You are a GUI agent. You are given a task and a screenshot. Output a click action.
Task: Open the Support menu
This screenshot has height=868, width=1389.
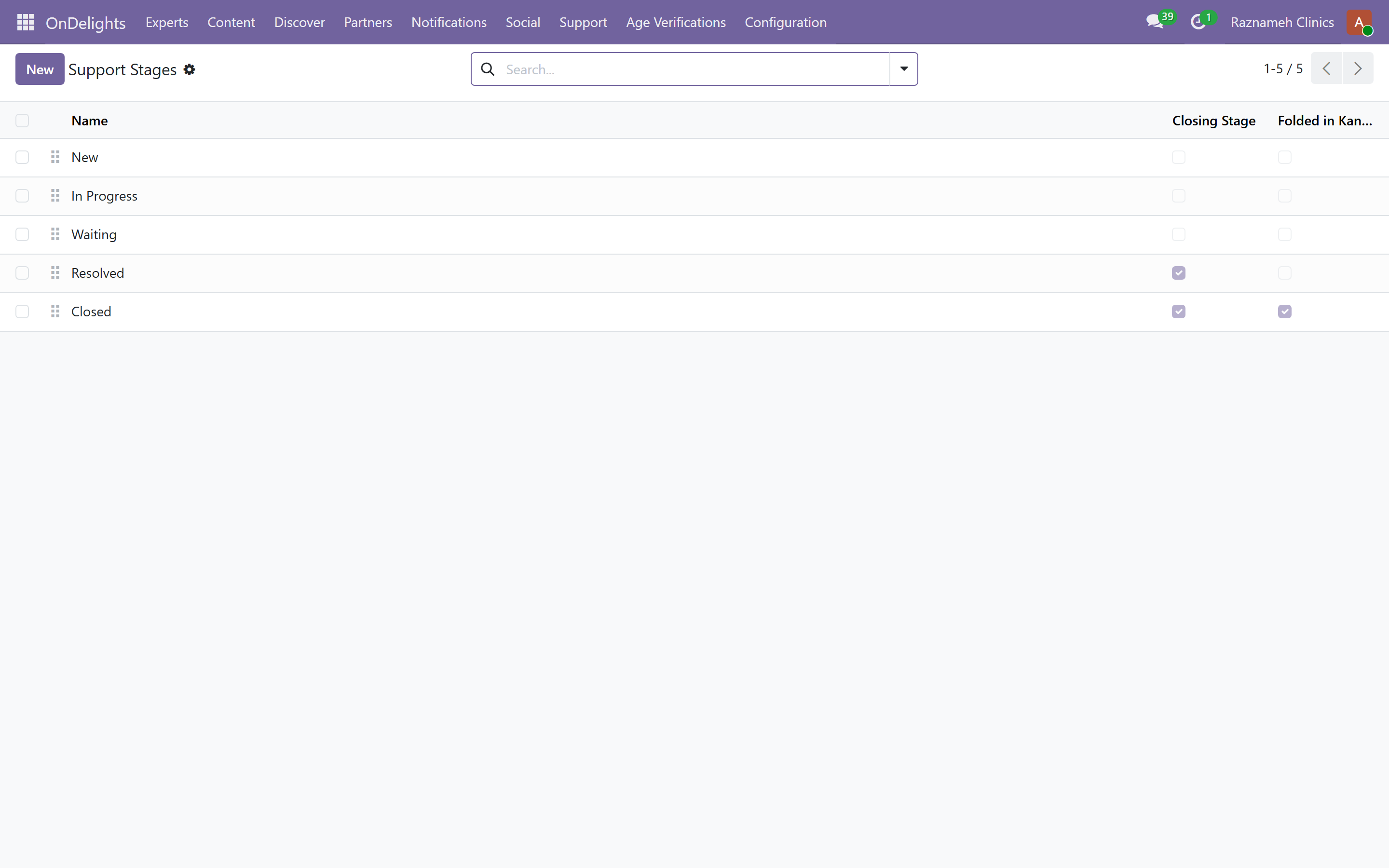[583, 22]
